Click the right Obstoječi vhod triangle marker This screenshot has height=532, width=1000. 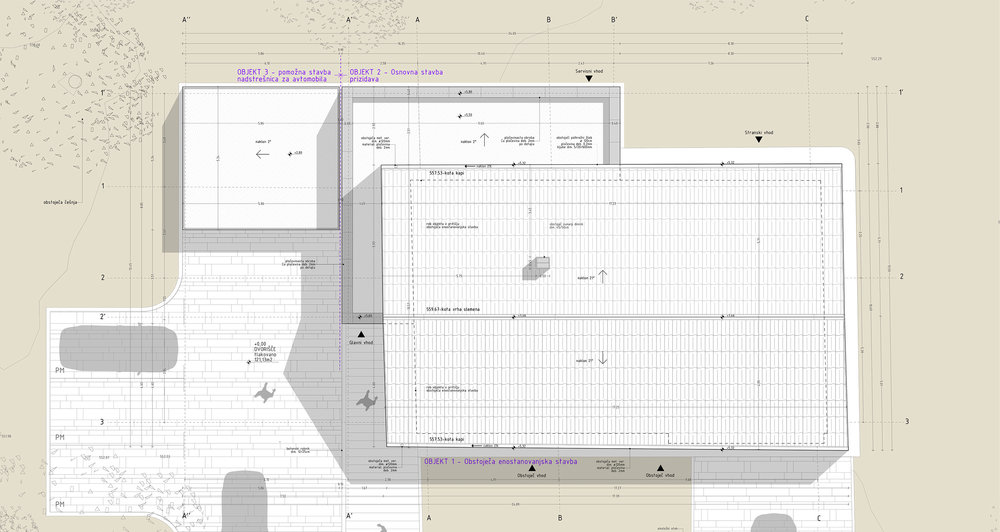(x=660, y=467)
